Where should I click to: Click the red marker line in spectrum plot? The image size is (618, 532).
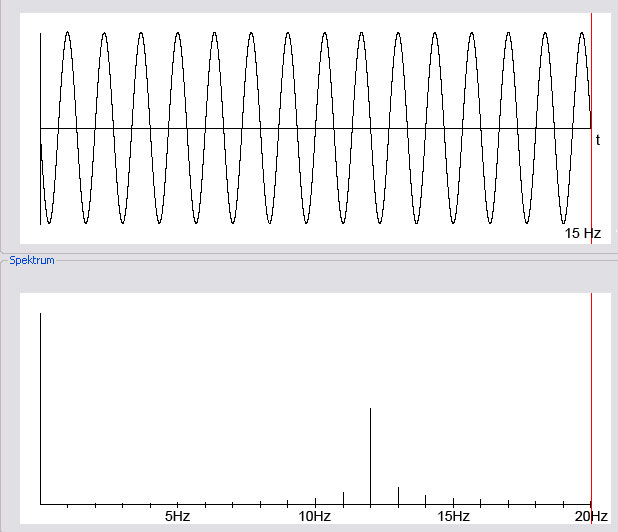(x=592, y=408)
